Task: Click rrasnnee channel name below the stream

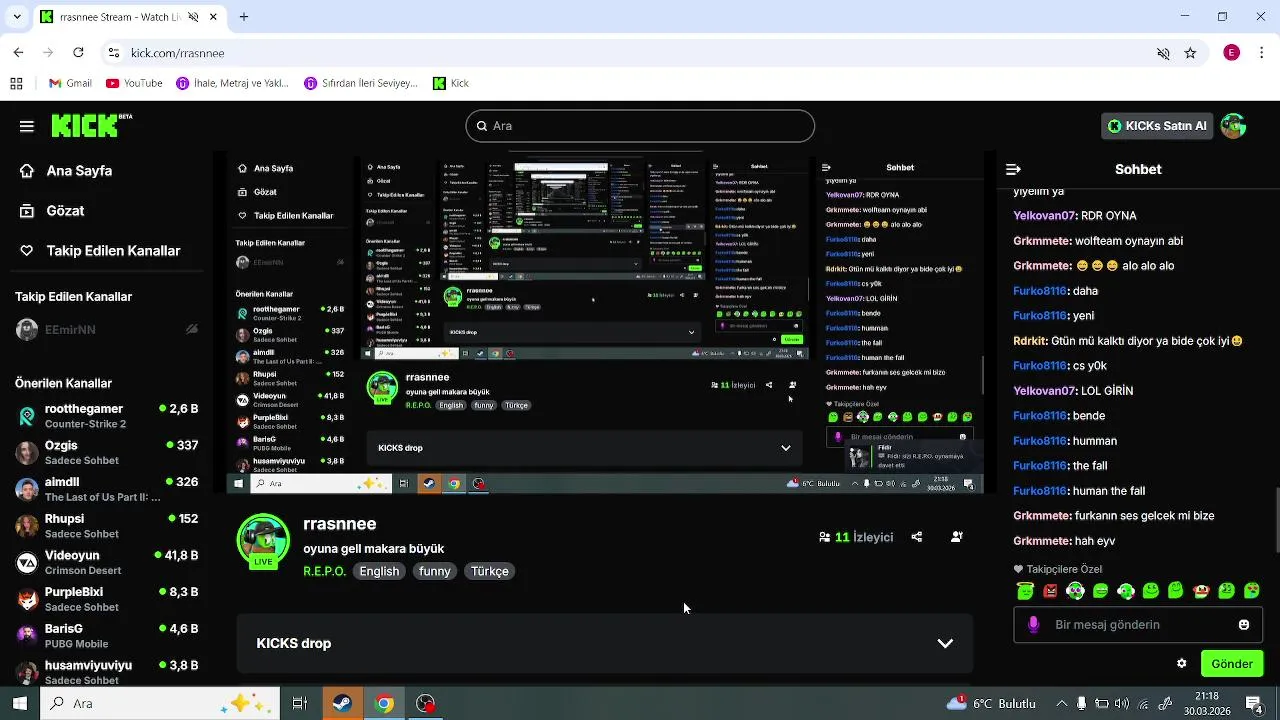Action: (340, 524)
